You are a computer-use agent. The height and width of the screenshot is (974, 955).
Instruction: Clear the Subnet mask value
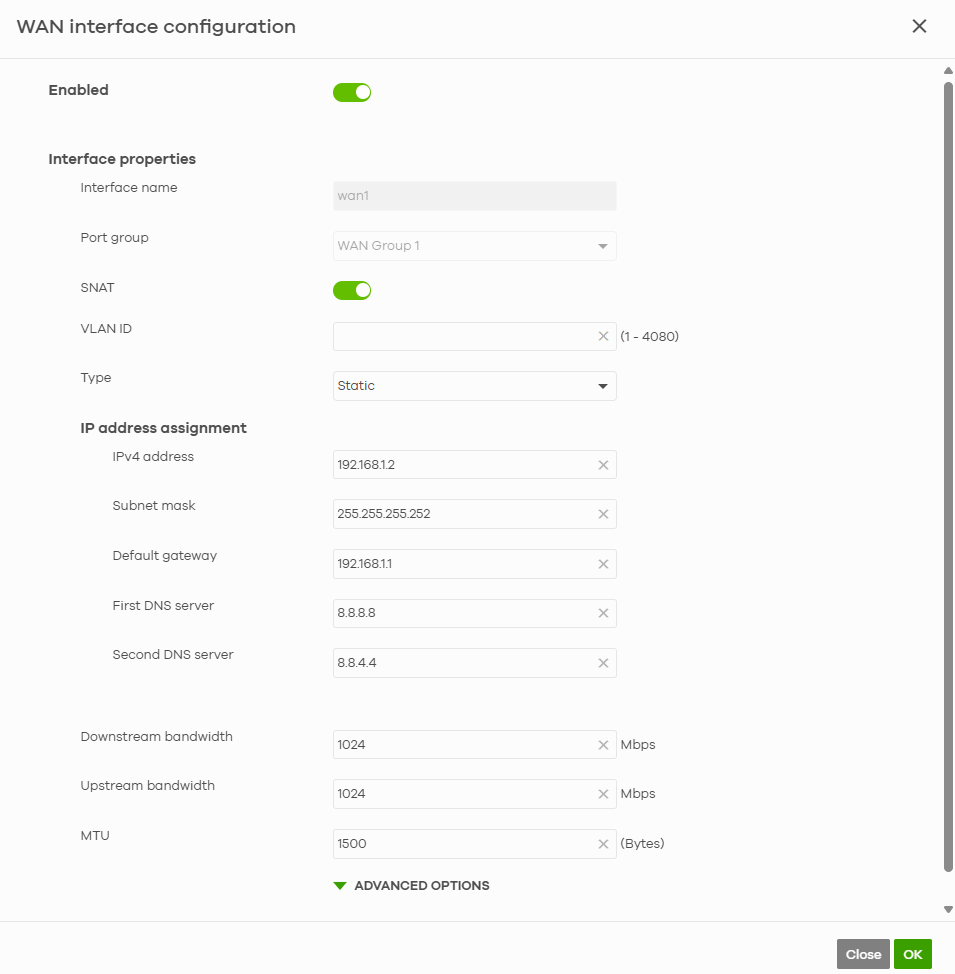[x=603, y=514]
